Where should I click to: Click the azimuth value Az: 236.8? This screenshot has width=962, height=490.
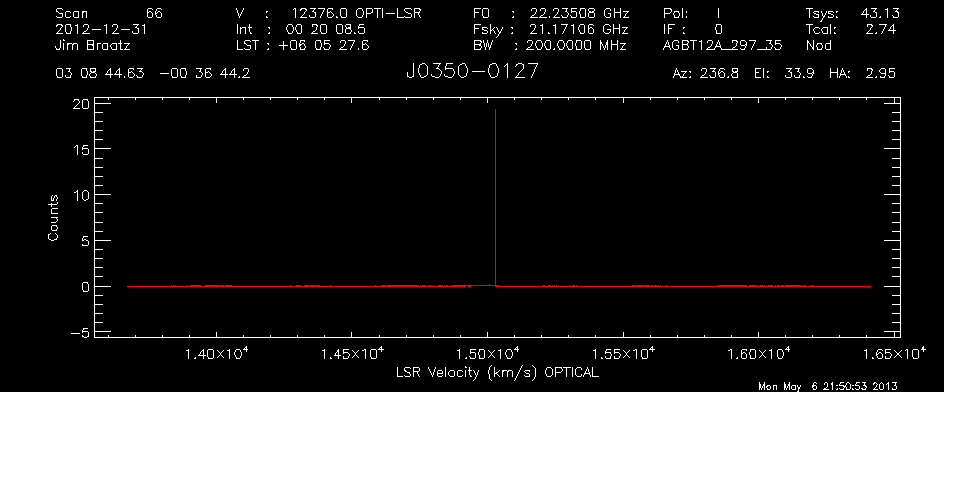pyautogui.click(x=706, y=74)
